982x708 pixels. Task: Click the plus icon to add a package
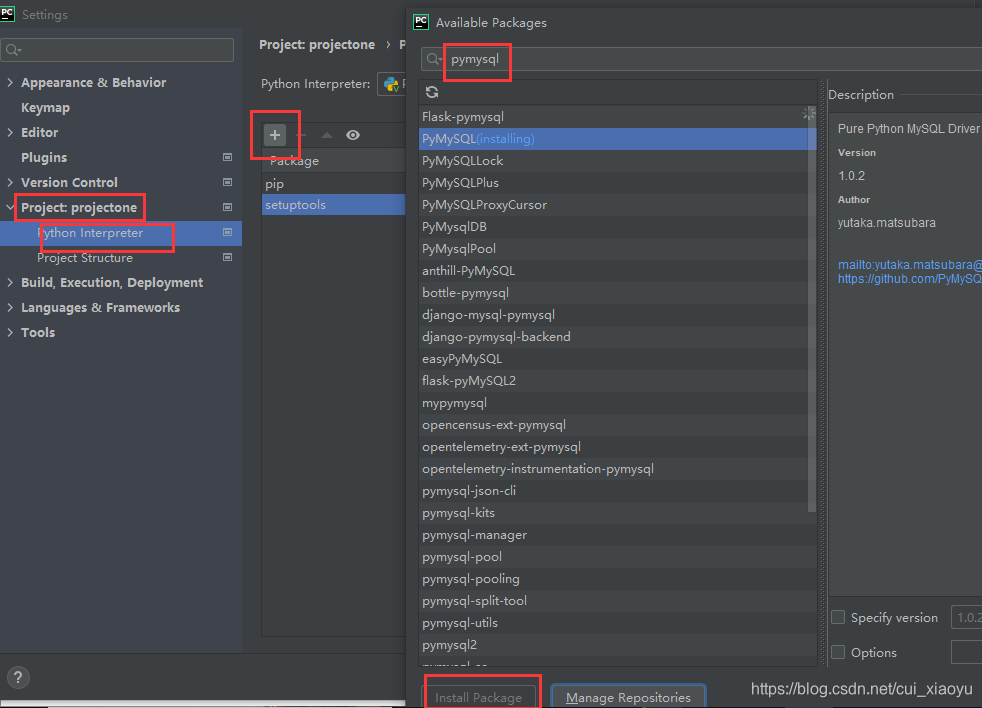pos(274,135)
